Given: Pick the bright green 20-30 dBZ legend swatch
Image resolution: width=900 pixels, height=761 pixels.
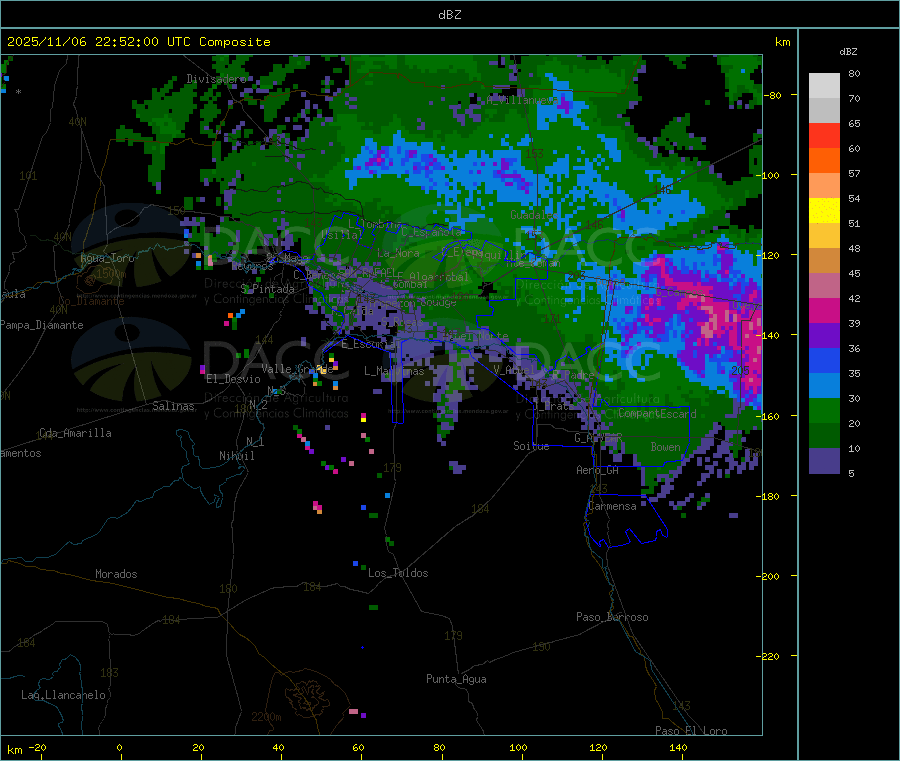Looking at the screenshot, I should (x=824, y=410).
